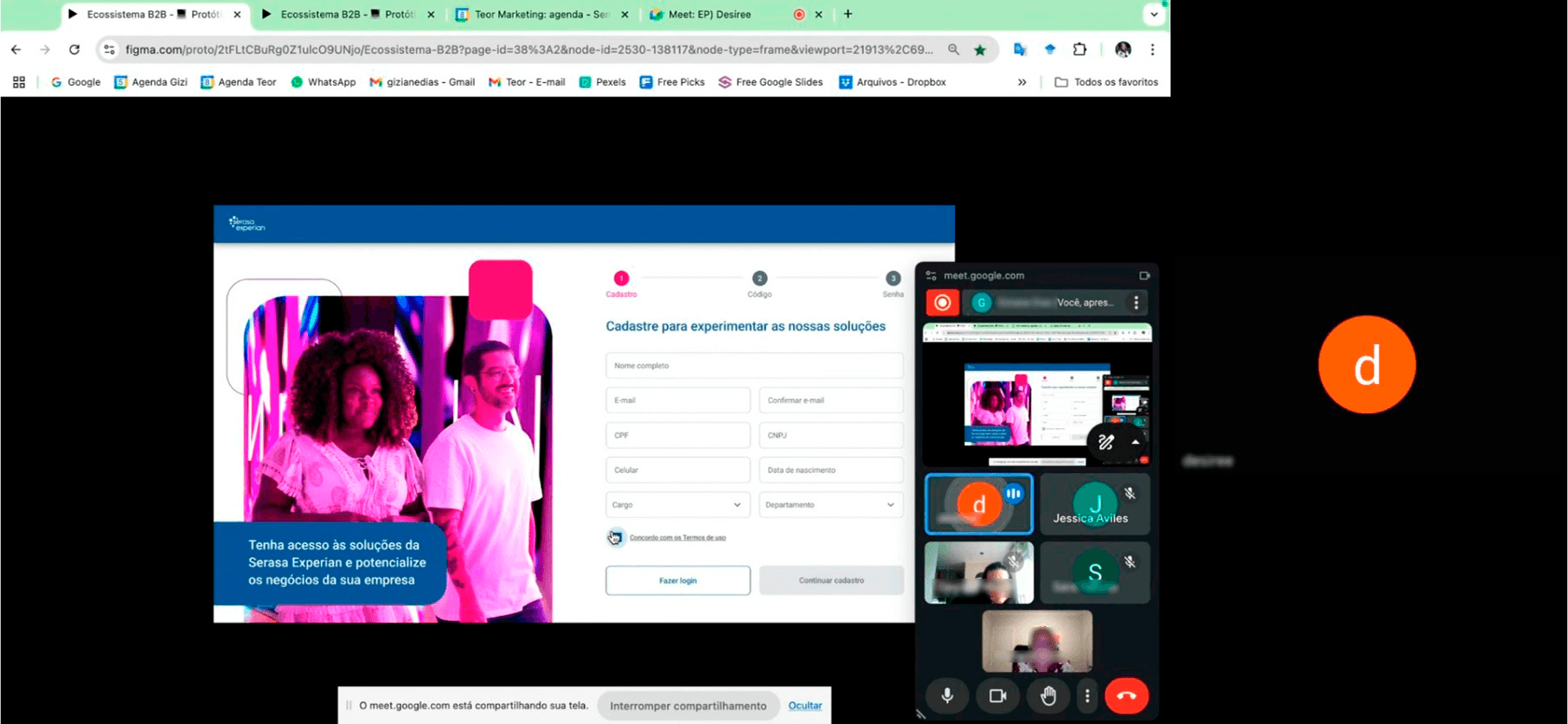
Task: Toggle the camera in Meet controls
Action: (997, 695)
